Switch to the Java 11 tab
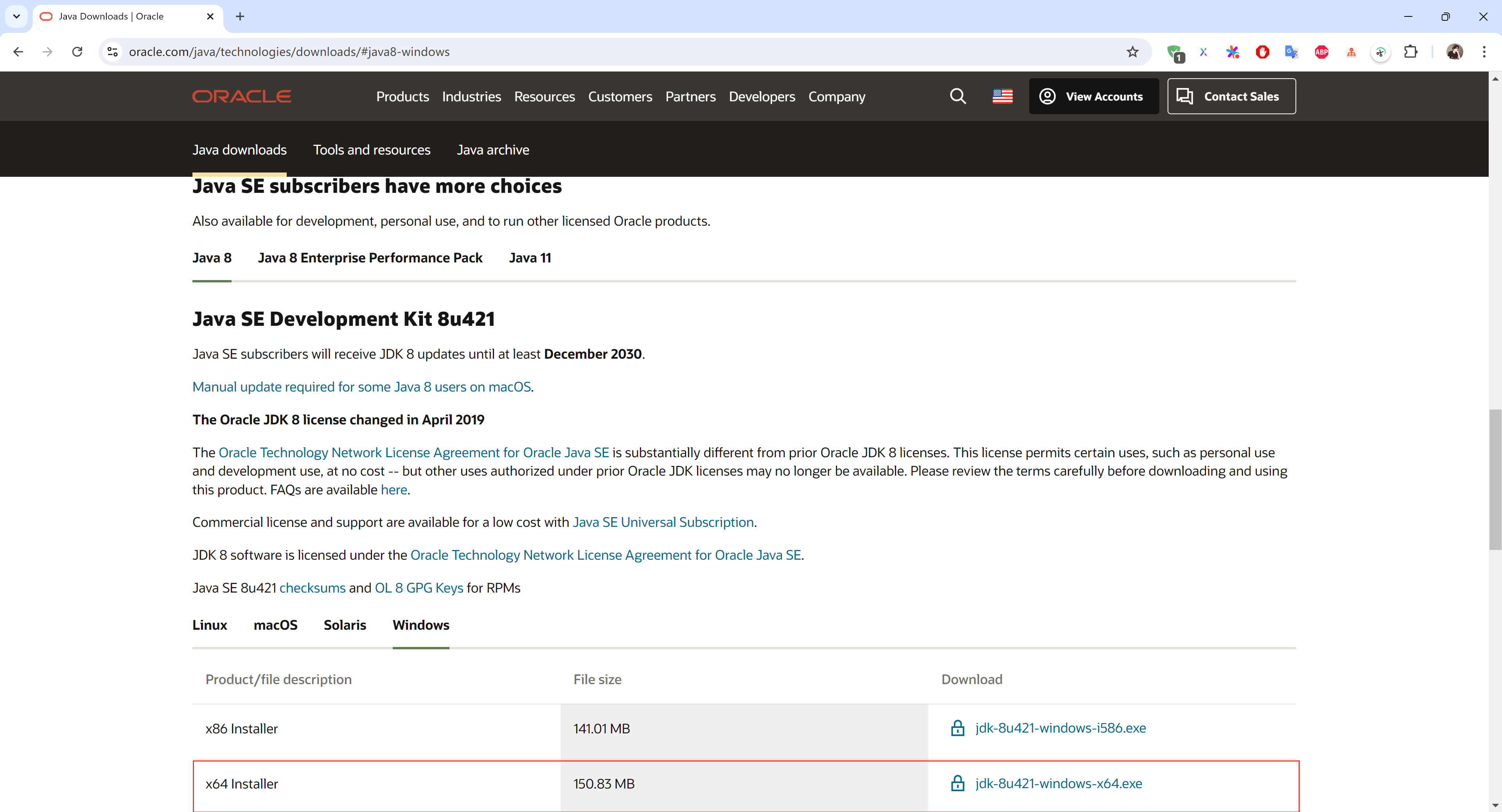 click(x=530, y=258)
